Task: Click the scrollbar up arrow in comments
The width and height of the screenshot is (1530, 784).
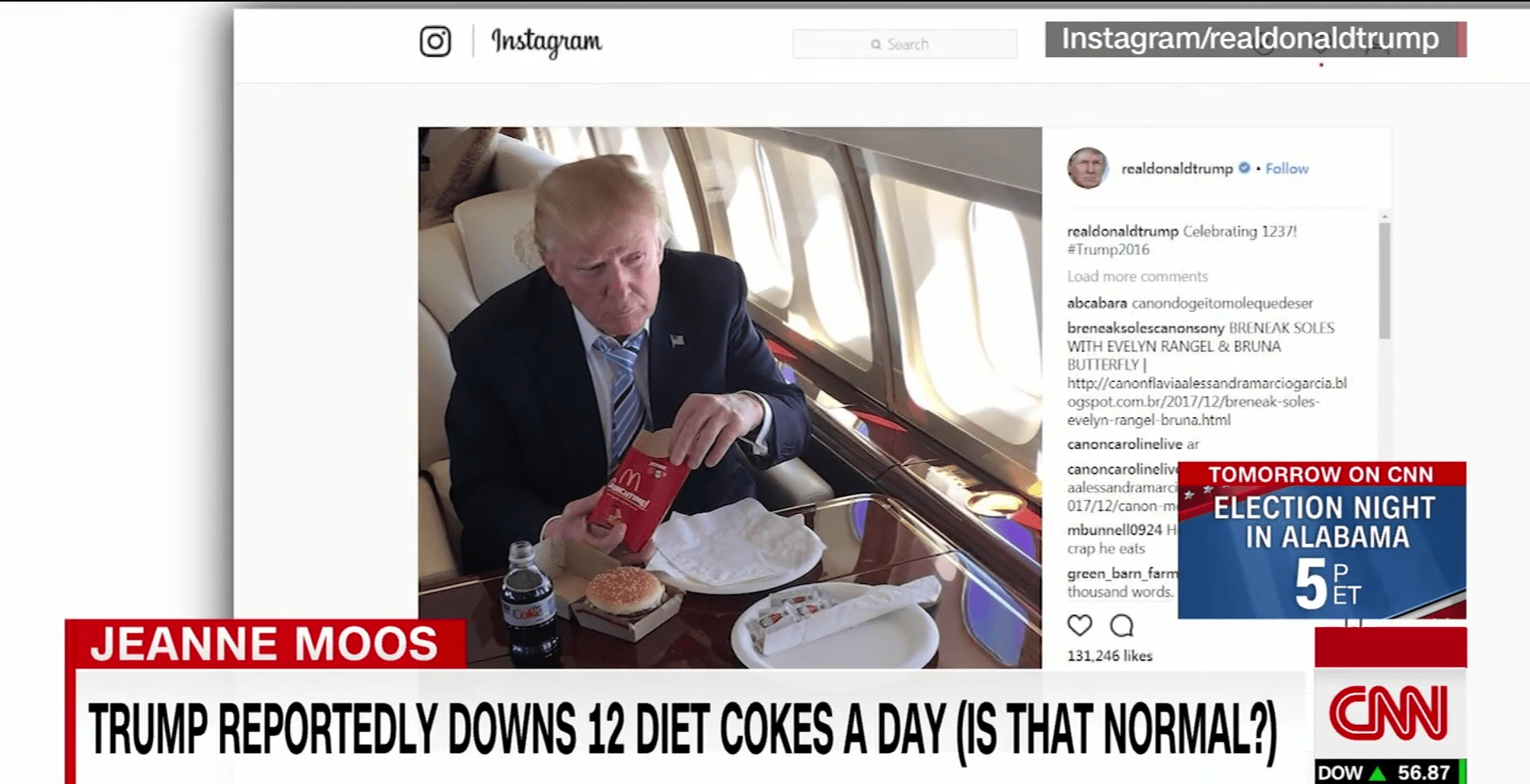Action: pos(1384,217)
